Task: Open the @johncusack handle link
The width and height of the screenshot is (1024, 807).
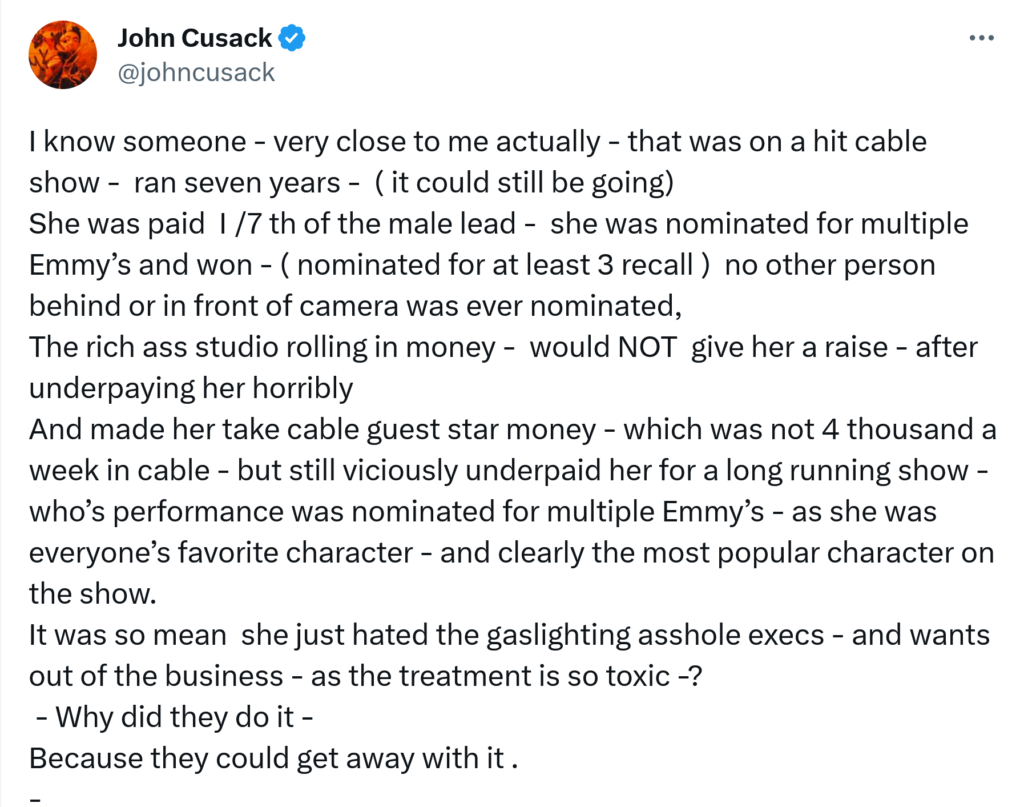Action: (x=196, y=72)
